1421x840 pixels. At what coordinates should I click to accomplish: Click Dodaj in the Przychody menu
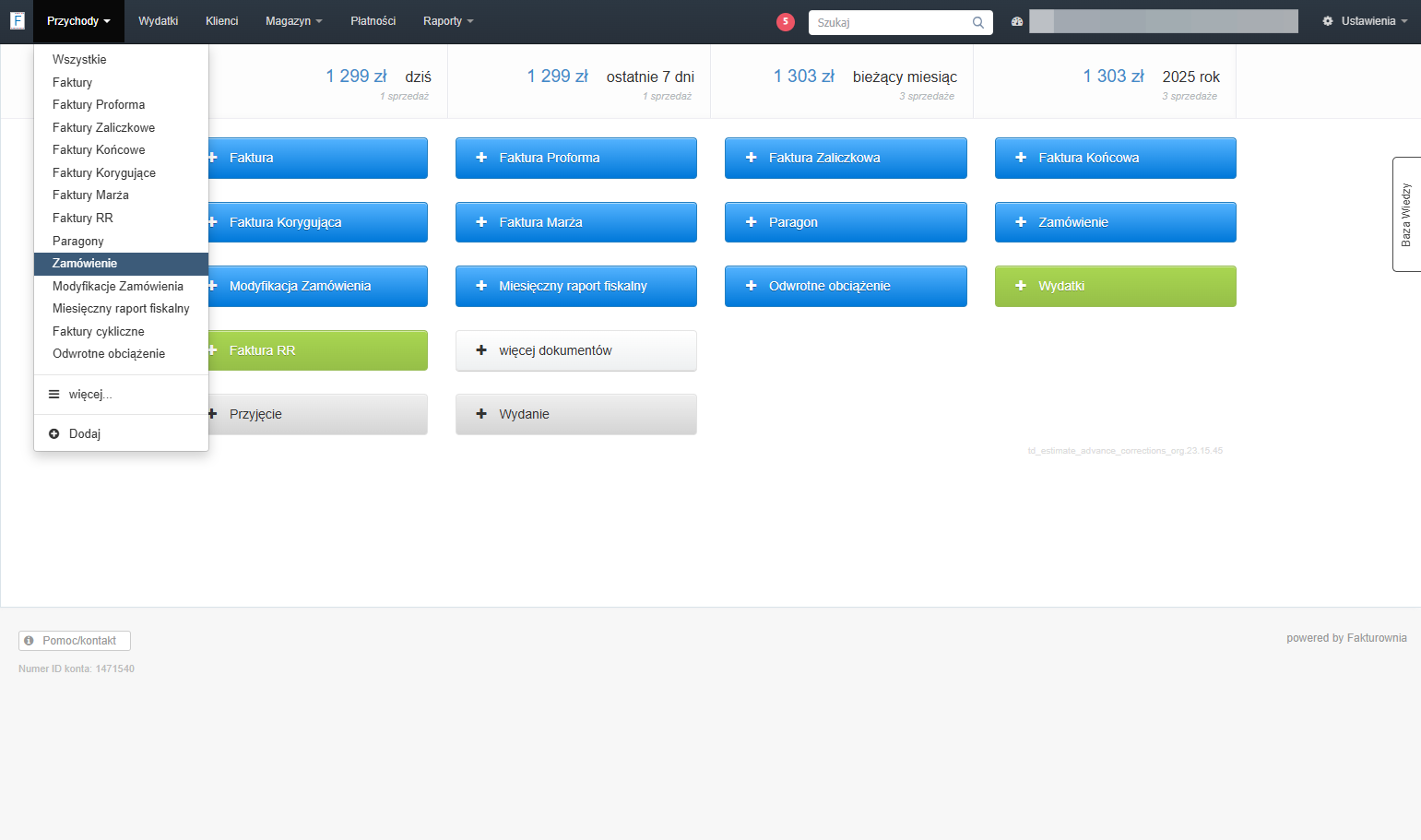pyautogui.click(x=121, y=433)
